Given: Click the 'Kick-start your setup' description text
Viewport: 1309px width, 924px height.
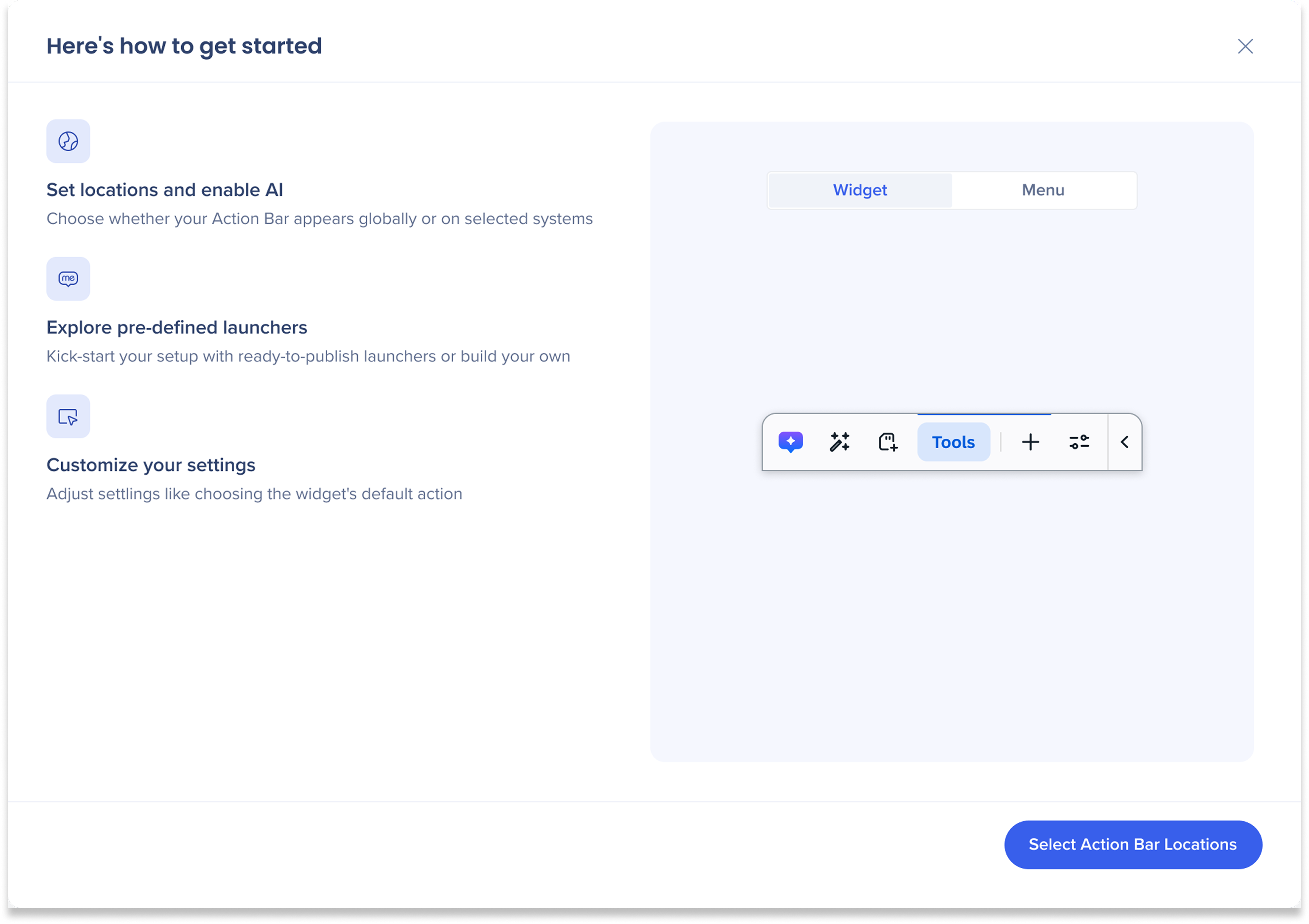Looking at the screenshot, I should 308,356.
